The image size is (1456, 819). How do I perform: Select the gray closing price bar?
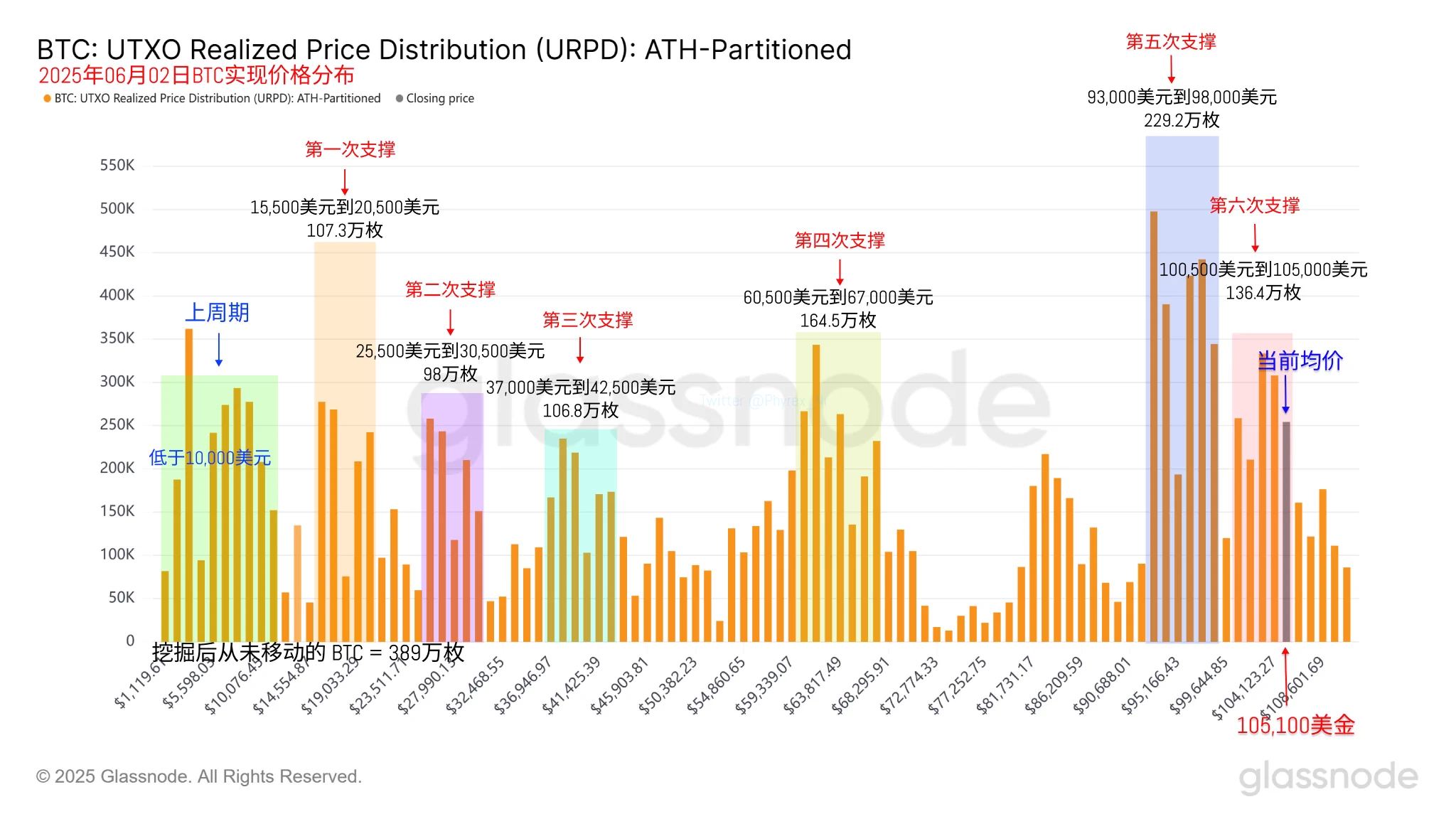pos(1286,532)
